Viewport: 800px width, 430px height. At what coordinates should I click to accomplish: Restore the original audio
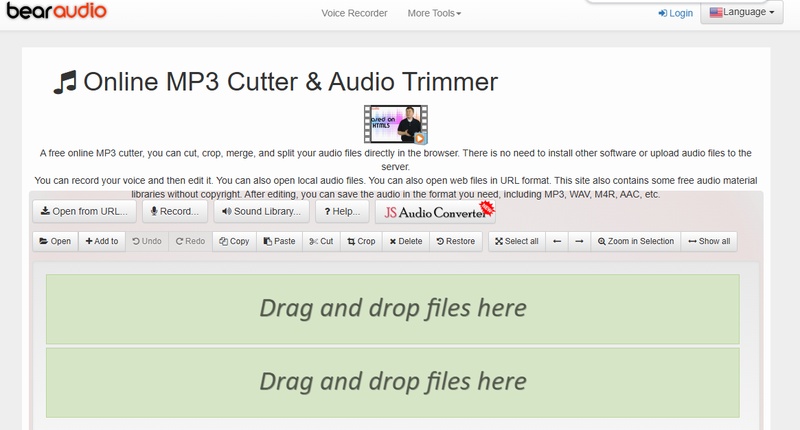(x=455, y=241)
